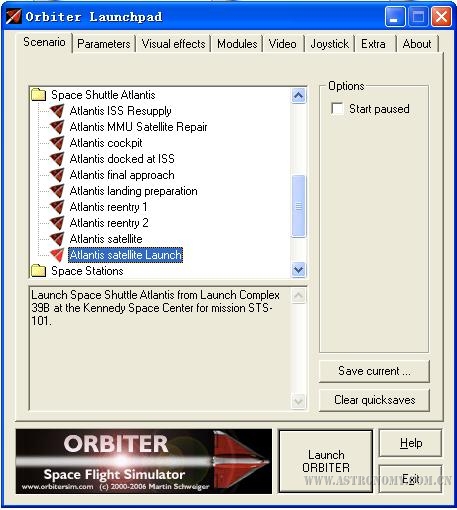Viewport: 457px width, 510px height.
Task: Click scenario list scroll up arrow
Action: pos(298,96)
